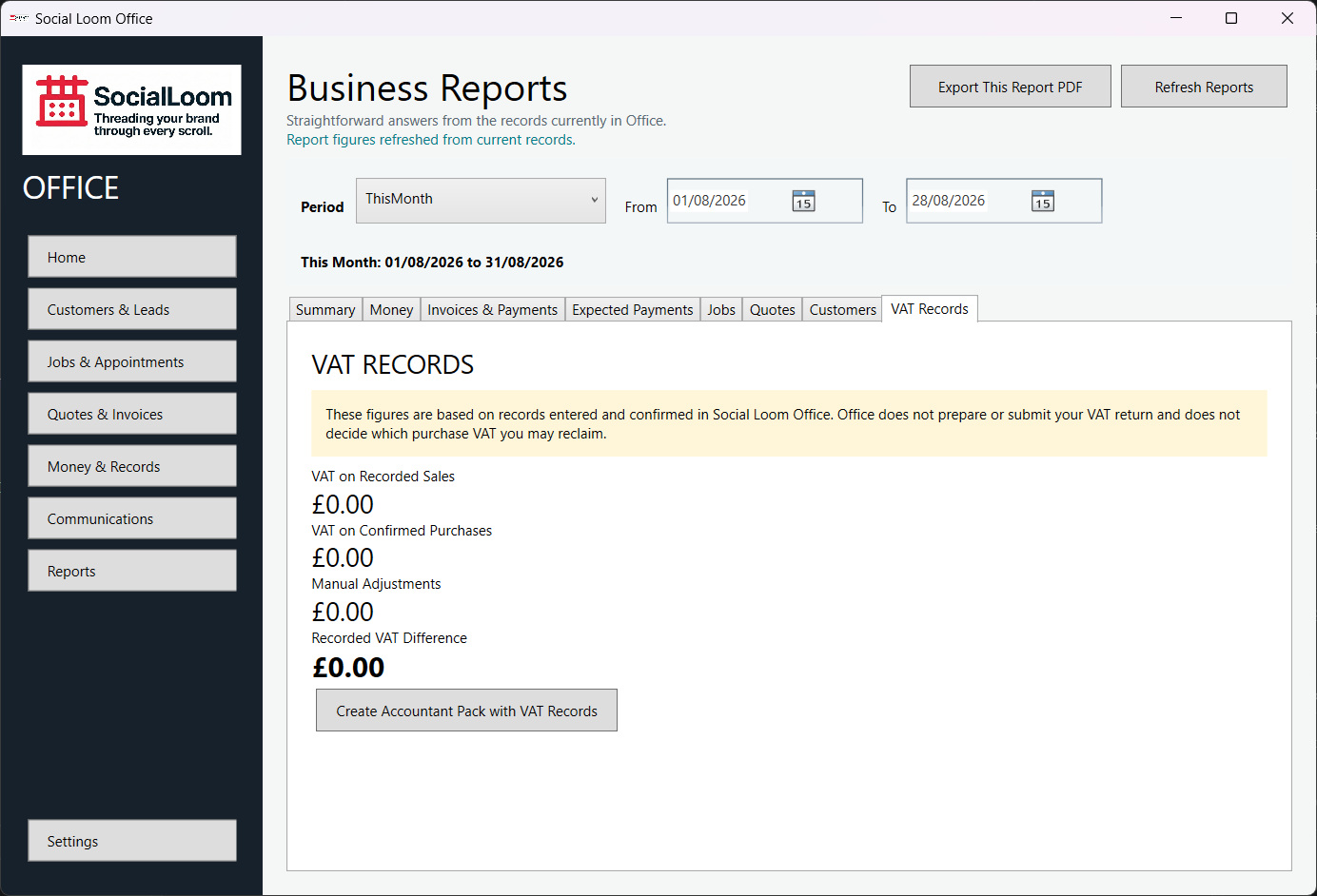Switch to the Summary tab
The image size is (1317, 896).
(324, 309)
